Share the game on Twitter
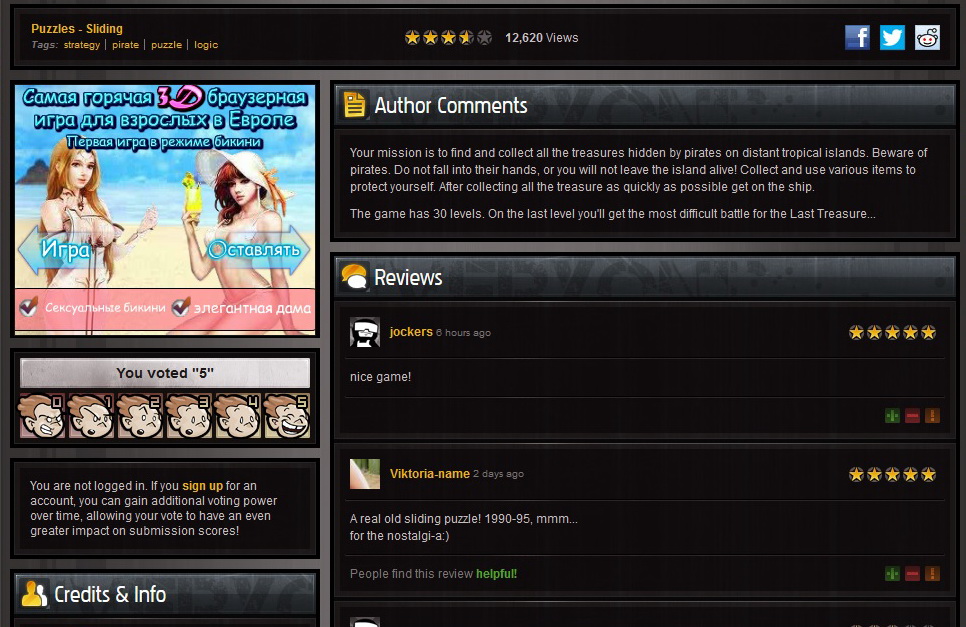The height and width of the screenshot is (627, 966). coord(892,38)
